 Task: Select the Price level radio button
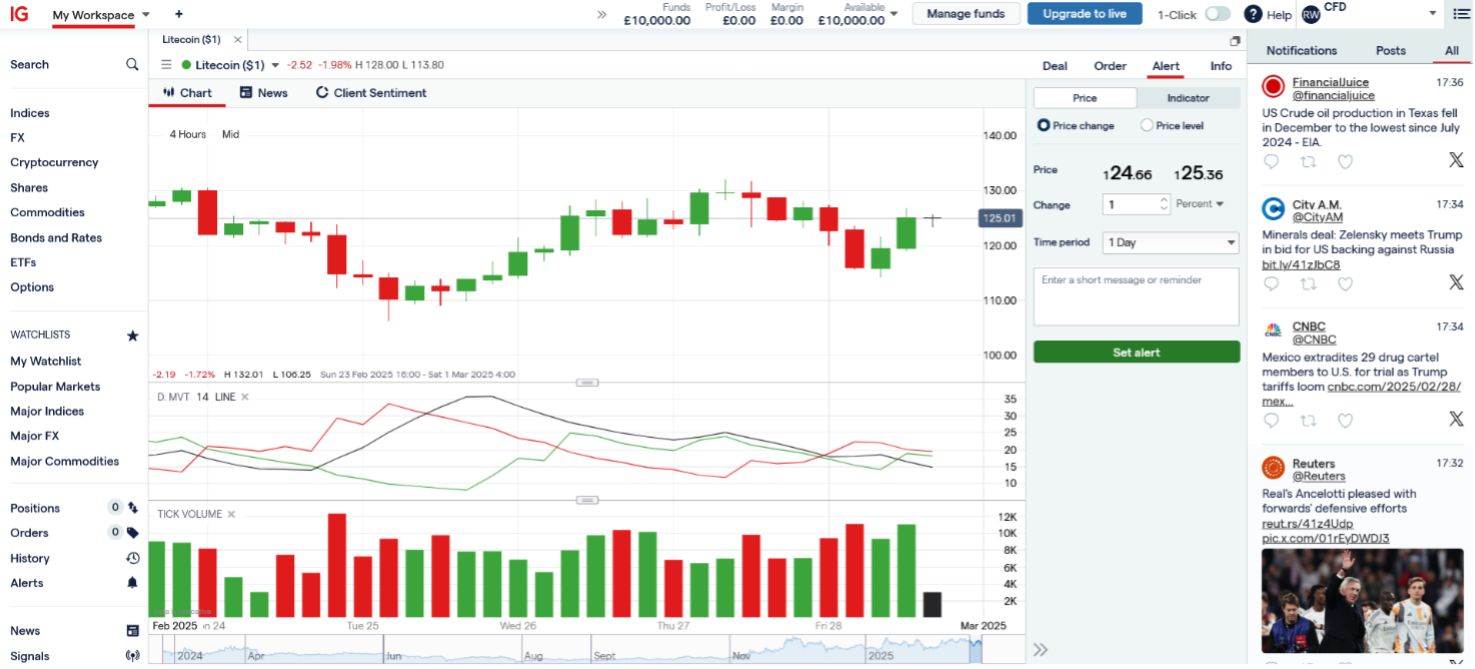point(1147,126)
